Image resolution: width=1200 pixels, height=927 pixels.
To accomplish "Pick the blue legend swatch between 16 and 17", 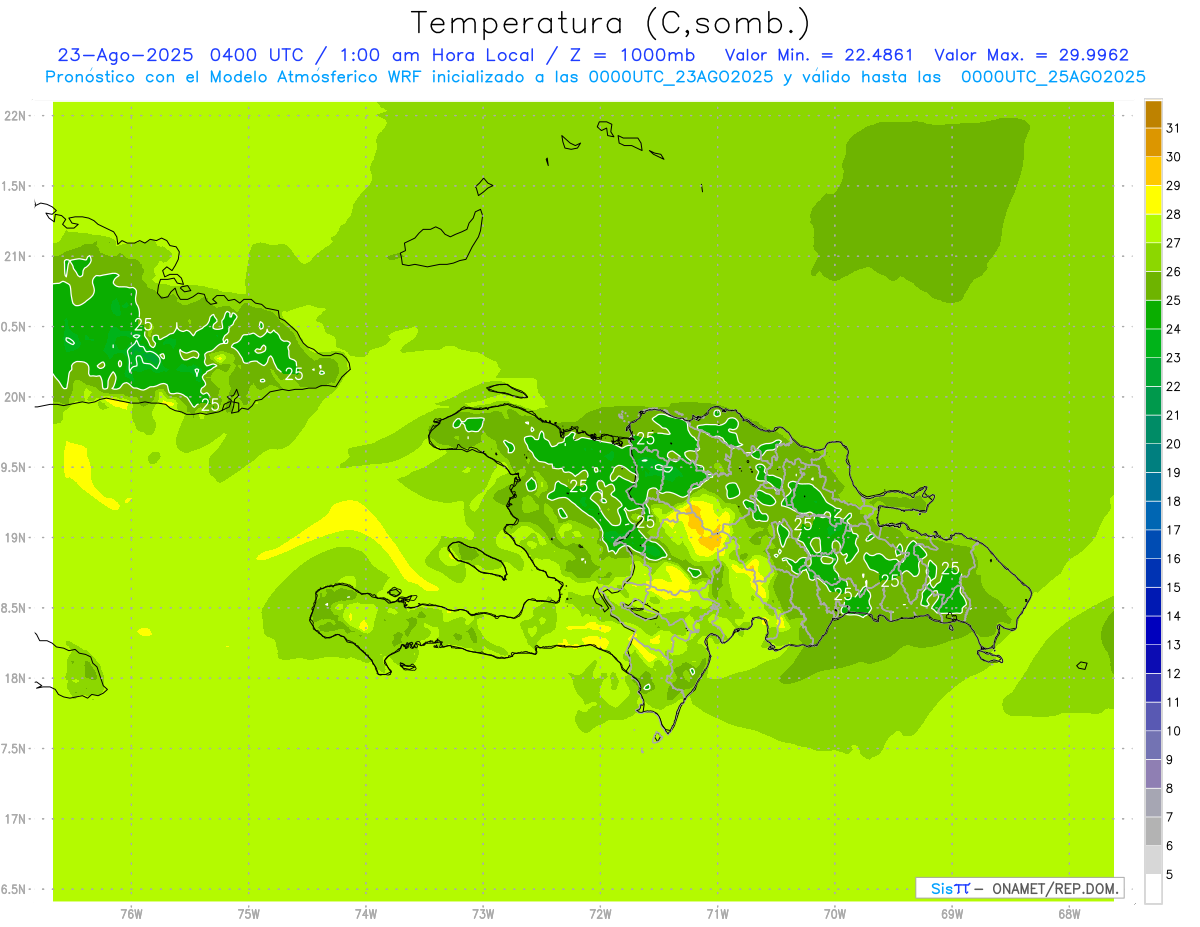I will click(x=1153, y=545).
